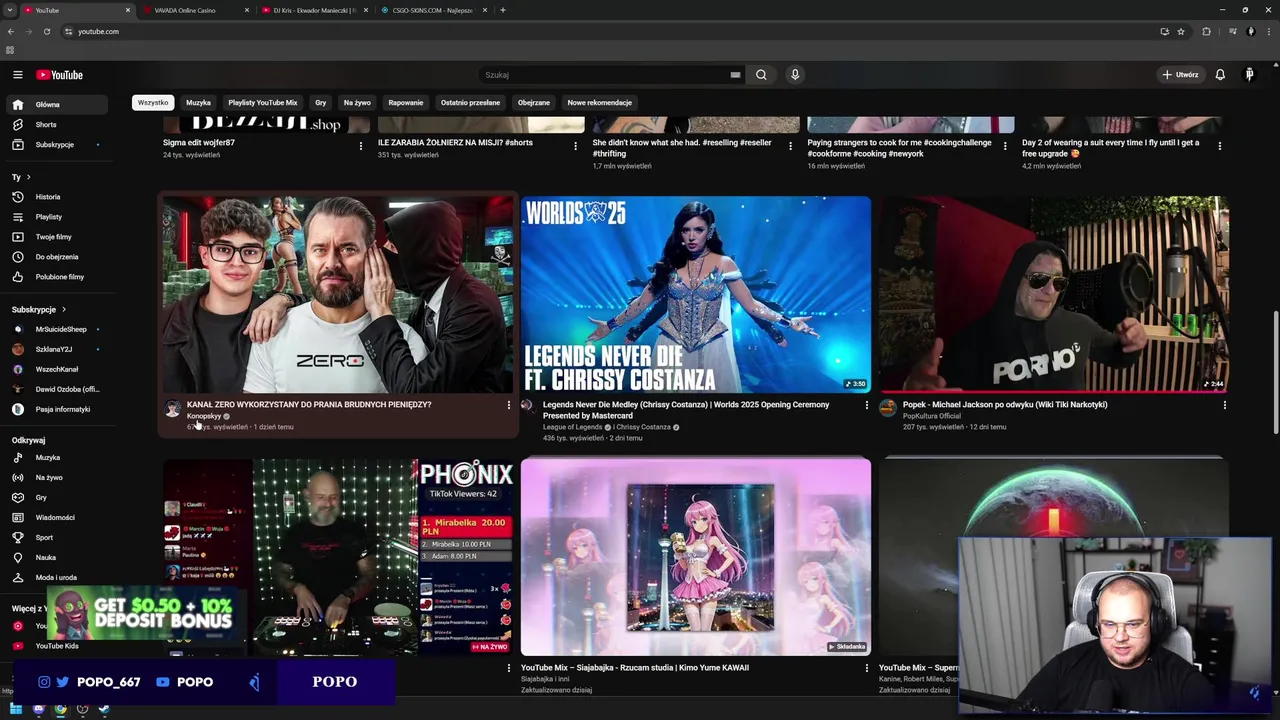The image size is (1280, 720).
Task: Open the account avatar menu
Action: 1249,75
